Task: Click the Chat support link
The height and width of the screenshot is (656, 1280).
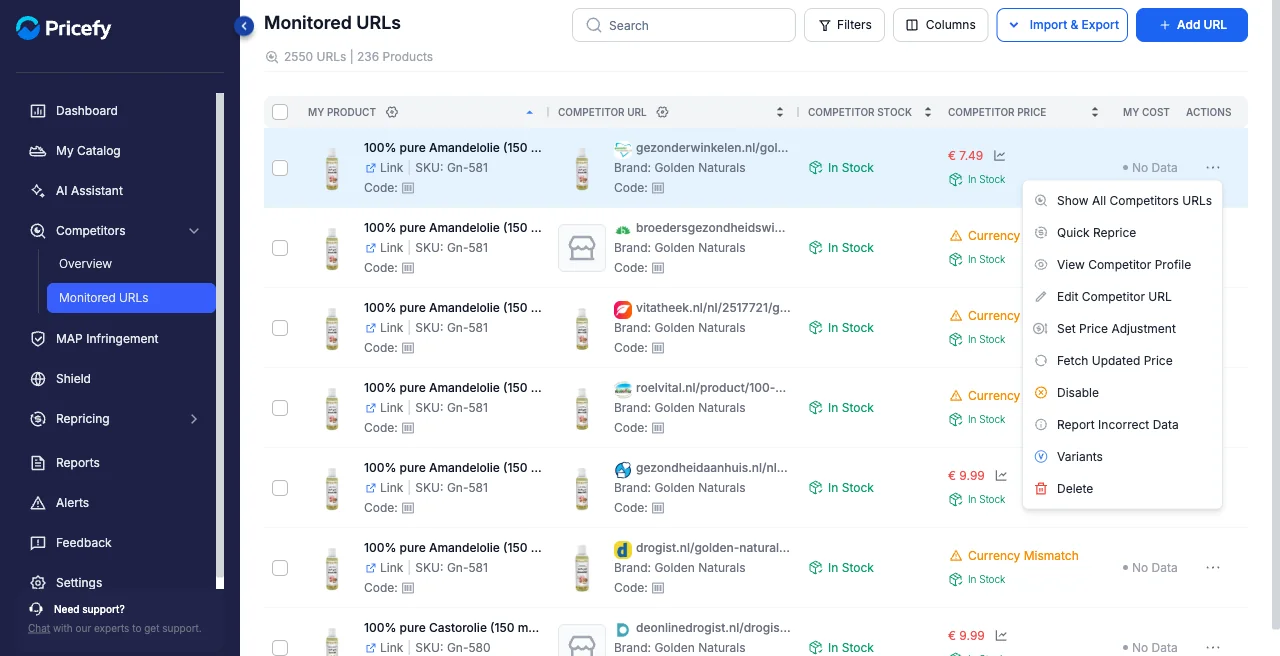Action: tap(39, 628)
